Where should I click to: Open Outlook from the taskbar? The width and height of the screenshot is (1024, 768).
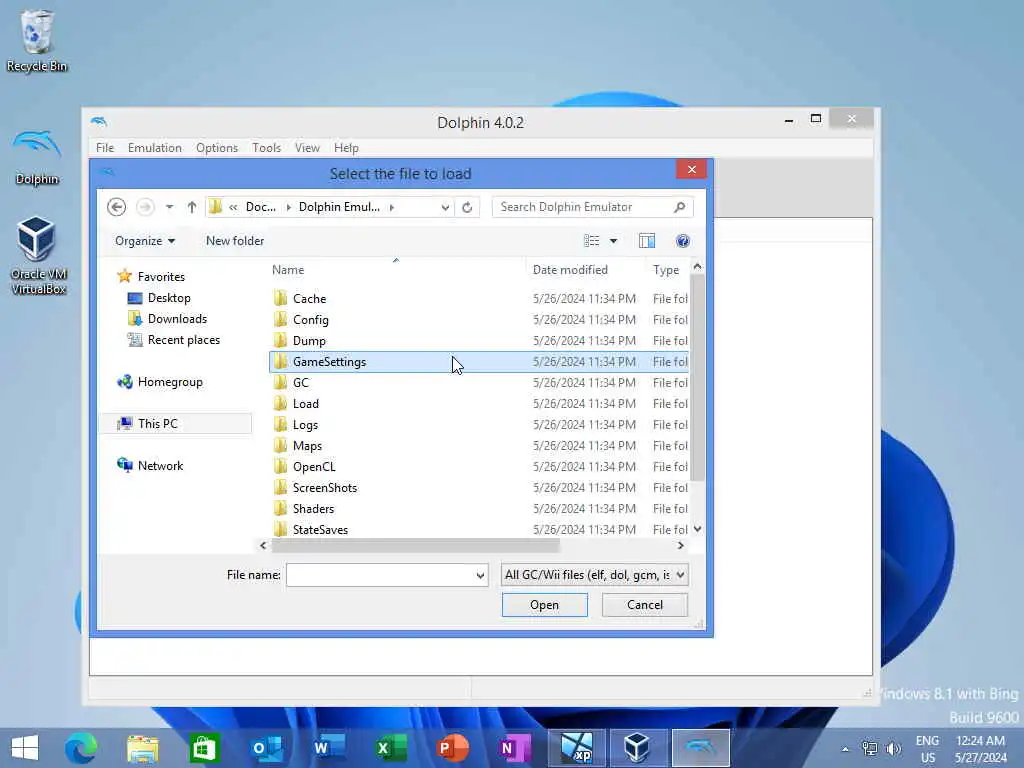[x=267, y=748]
